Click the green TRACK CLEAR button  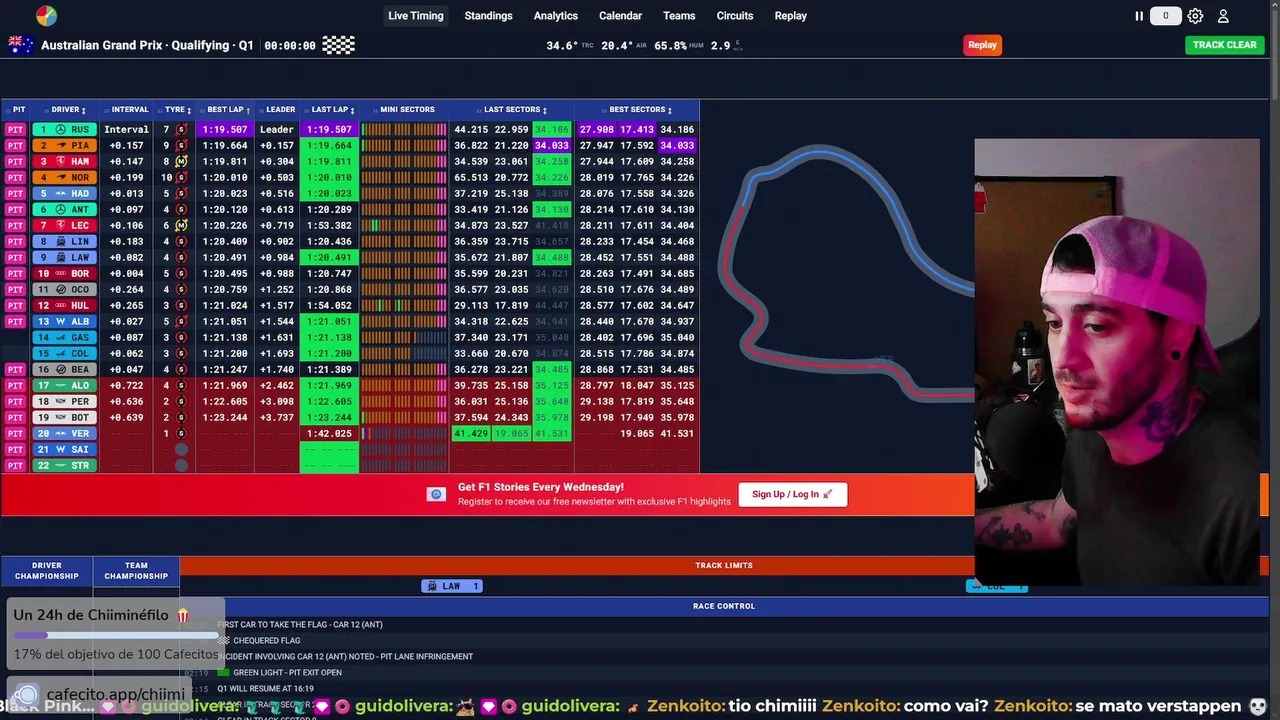point(1224,45)
